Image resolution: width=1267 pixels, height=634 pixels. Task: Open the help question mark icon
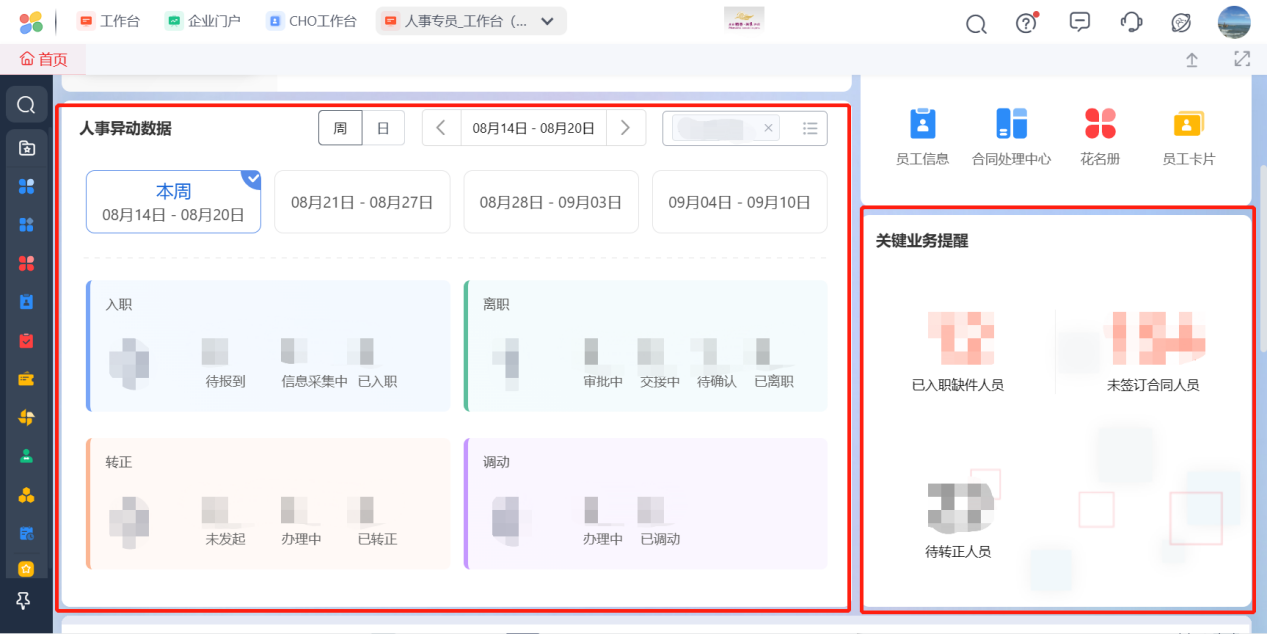coord(1027,22)
